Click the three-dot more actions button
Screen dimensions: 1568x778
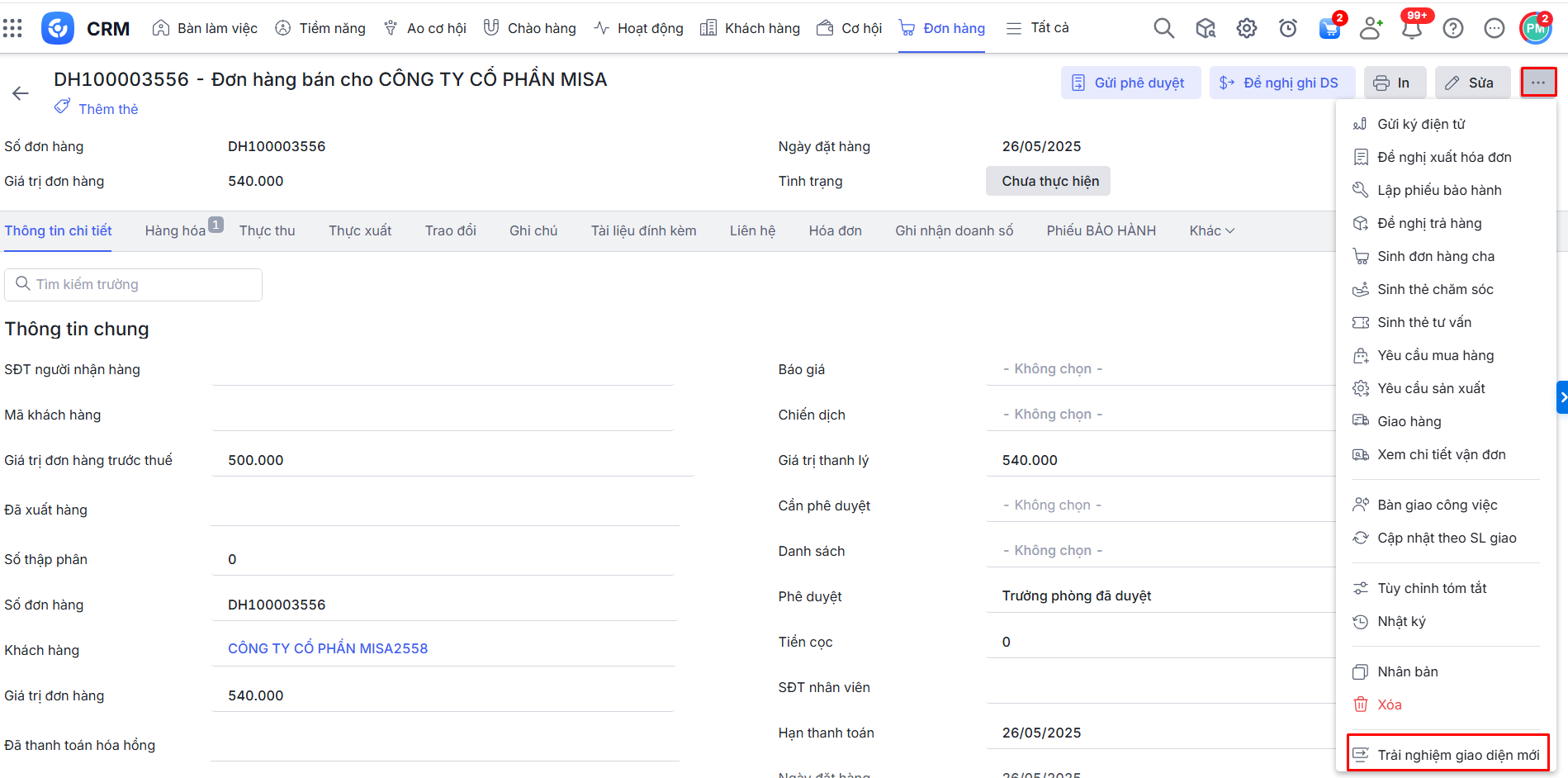(x=1537, y=83)
